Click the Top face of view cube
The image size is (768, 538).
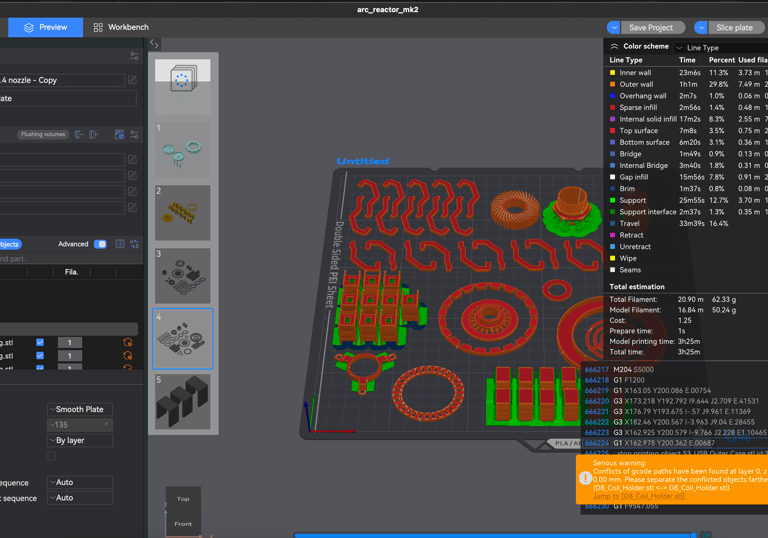[x=183, y=499]
